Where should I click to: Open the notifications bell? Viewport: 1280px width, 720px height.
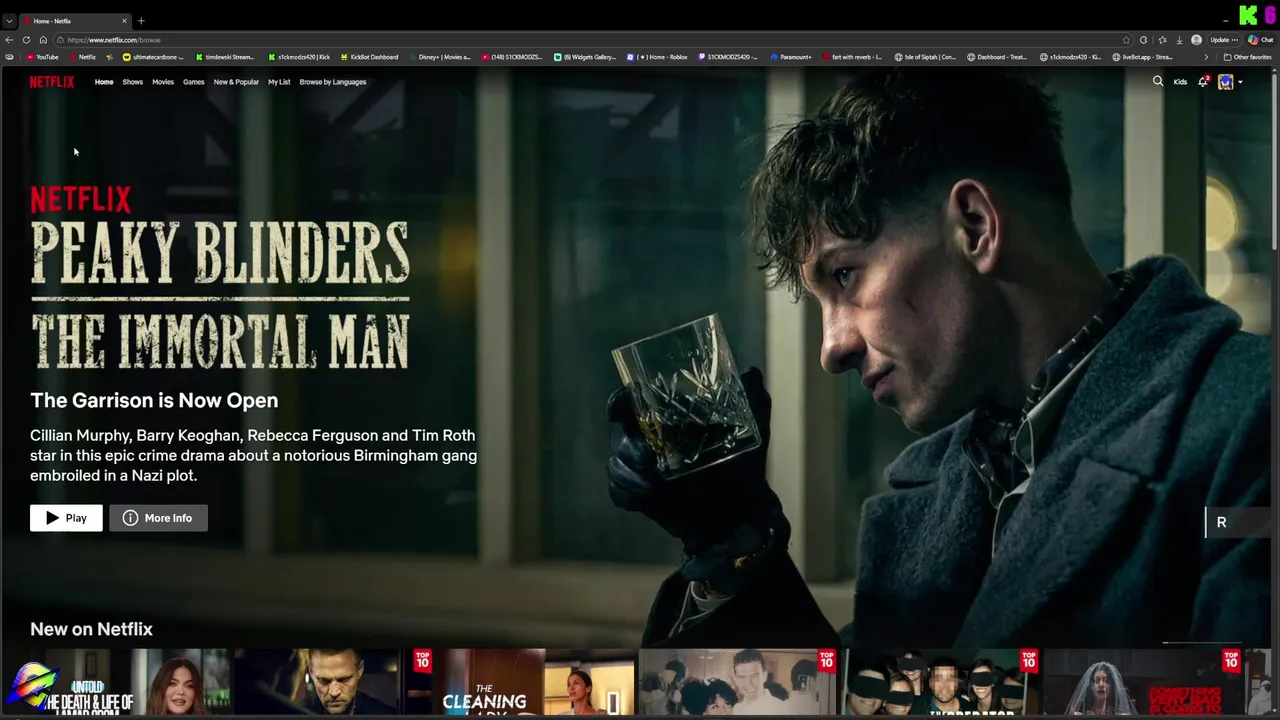coord(1203,82)
